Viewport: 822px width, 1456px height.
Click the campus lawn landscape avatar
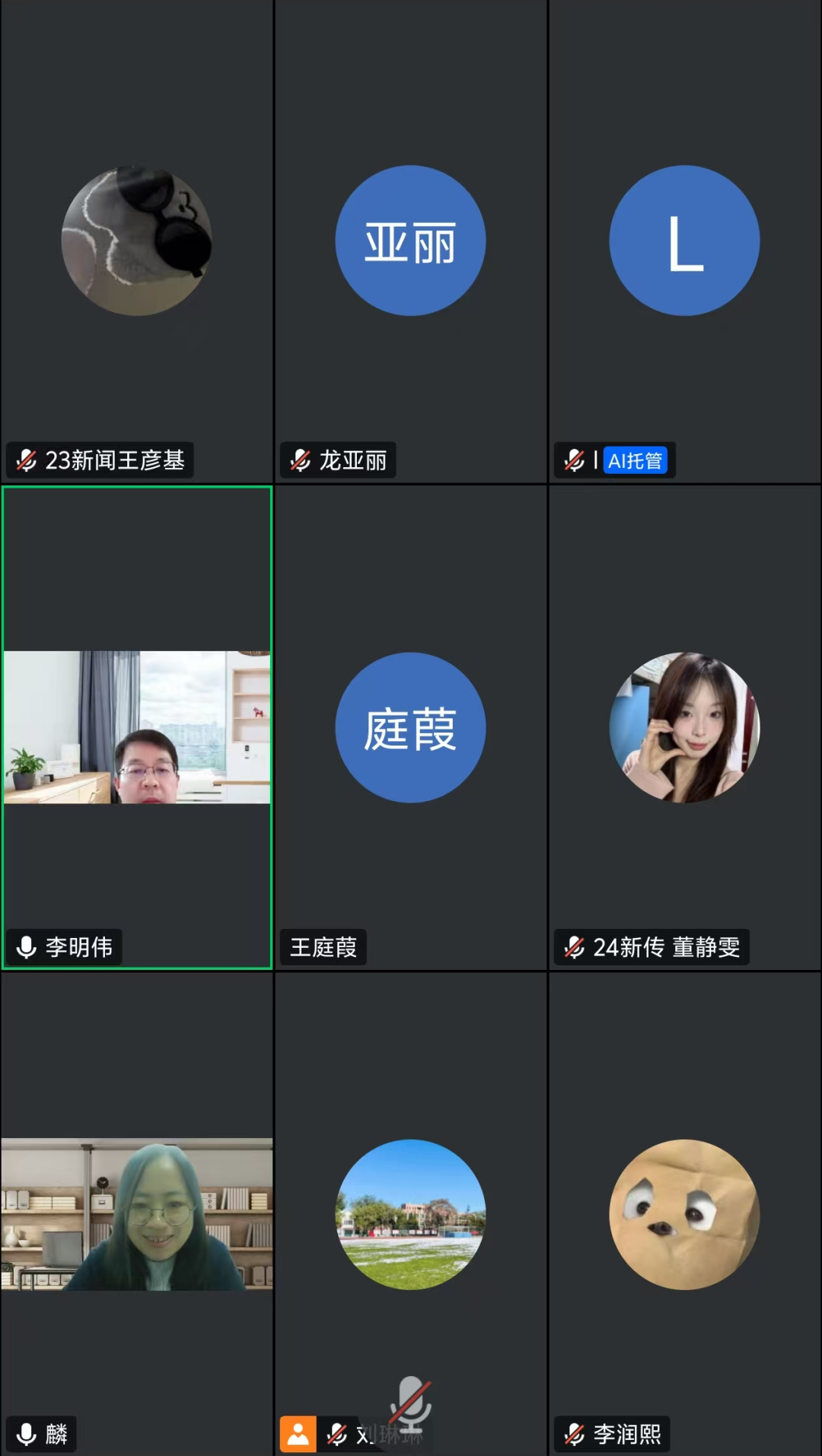click(x=411, y=1214)
